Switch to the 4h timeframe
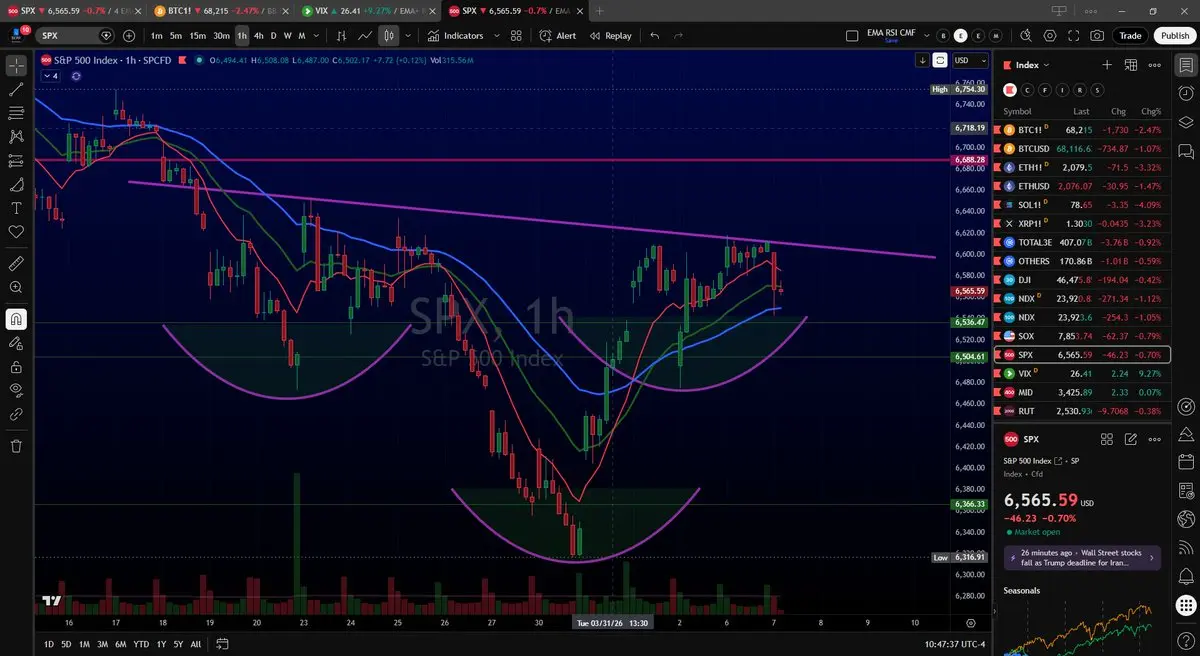 [x=259, y=36]
